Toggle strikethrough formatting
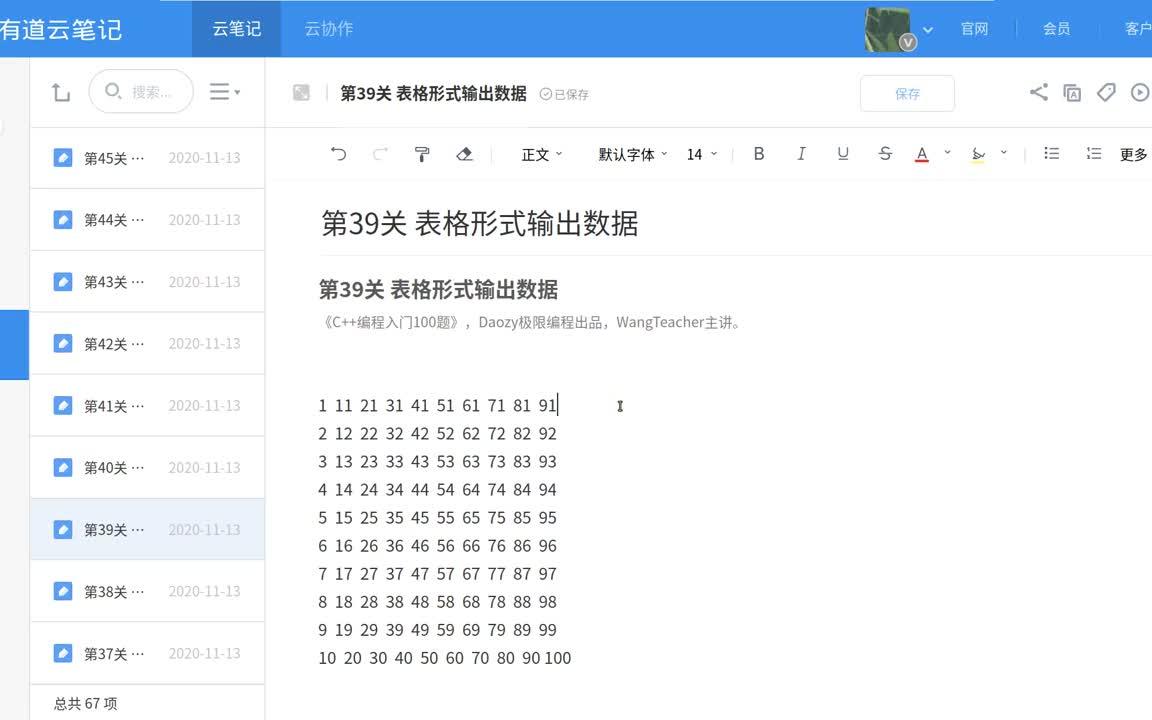 click(885, 153)
